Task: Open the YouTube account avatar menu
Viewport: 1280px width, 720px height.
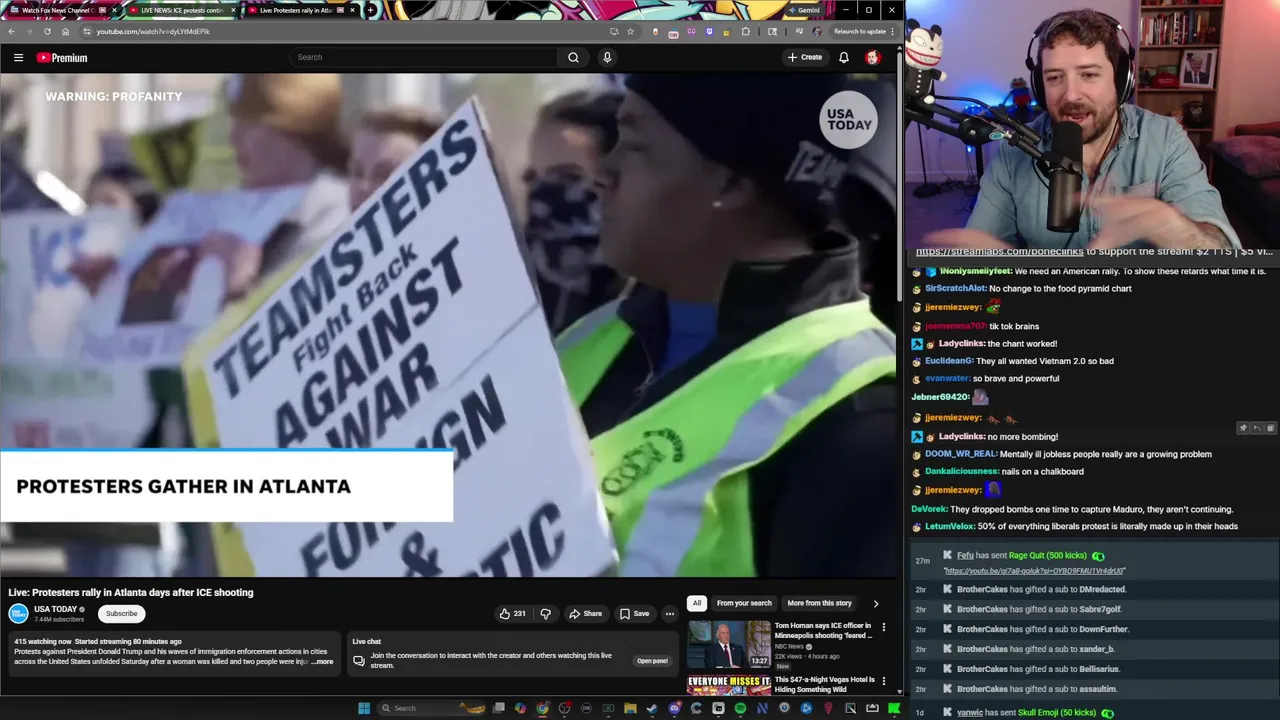Action: (873, 57)
